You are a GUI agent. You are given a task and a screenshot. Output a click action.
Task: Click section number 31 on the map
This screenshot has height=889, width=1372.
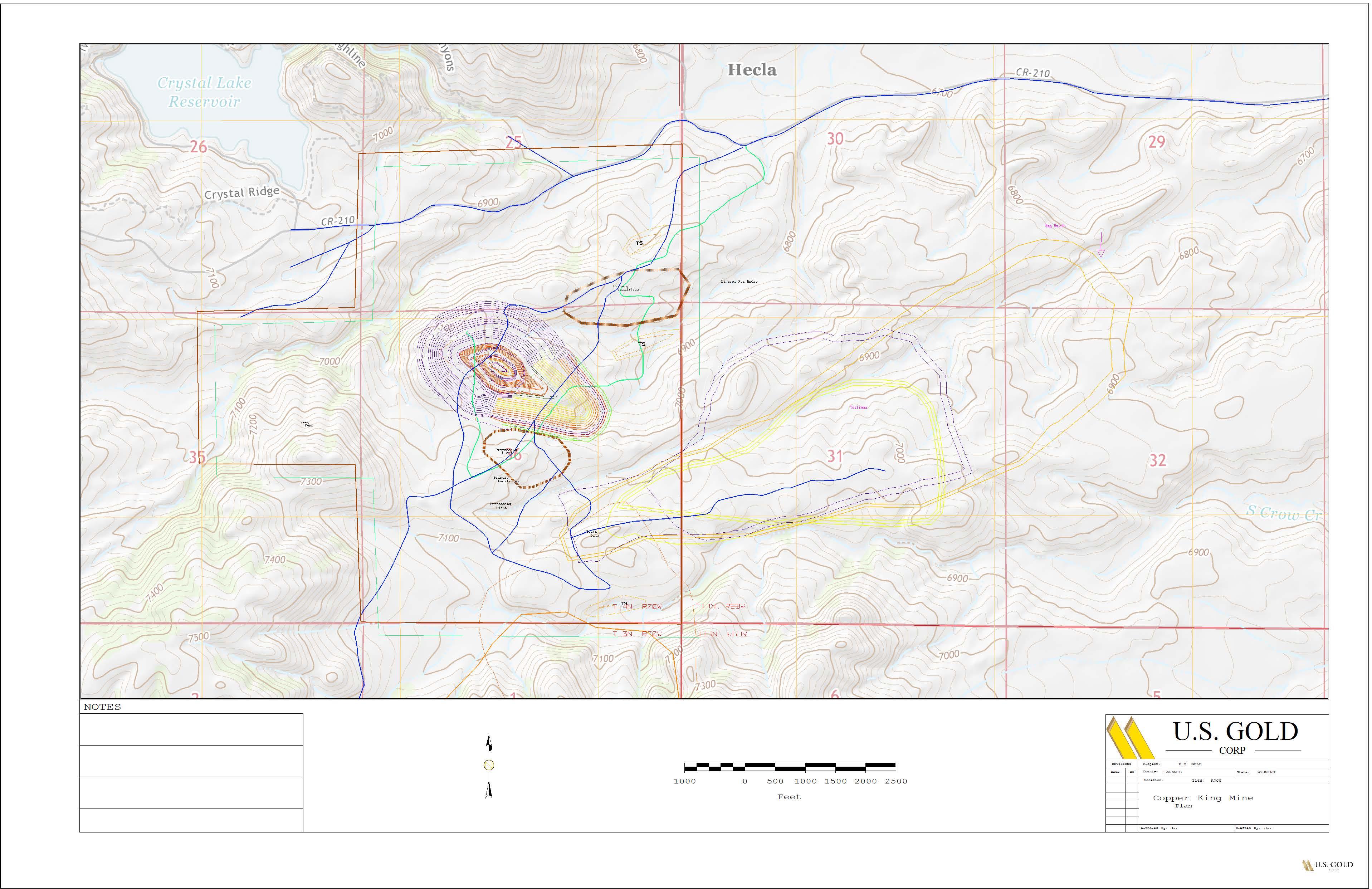[835, 456]
